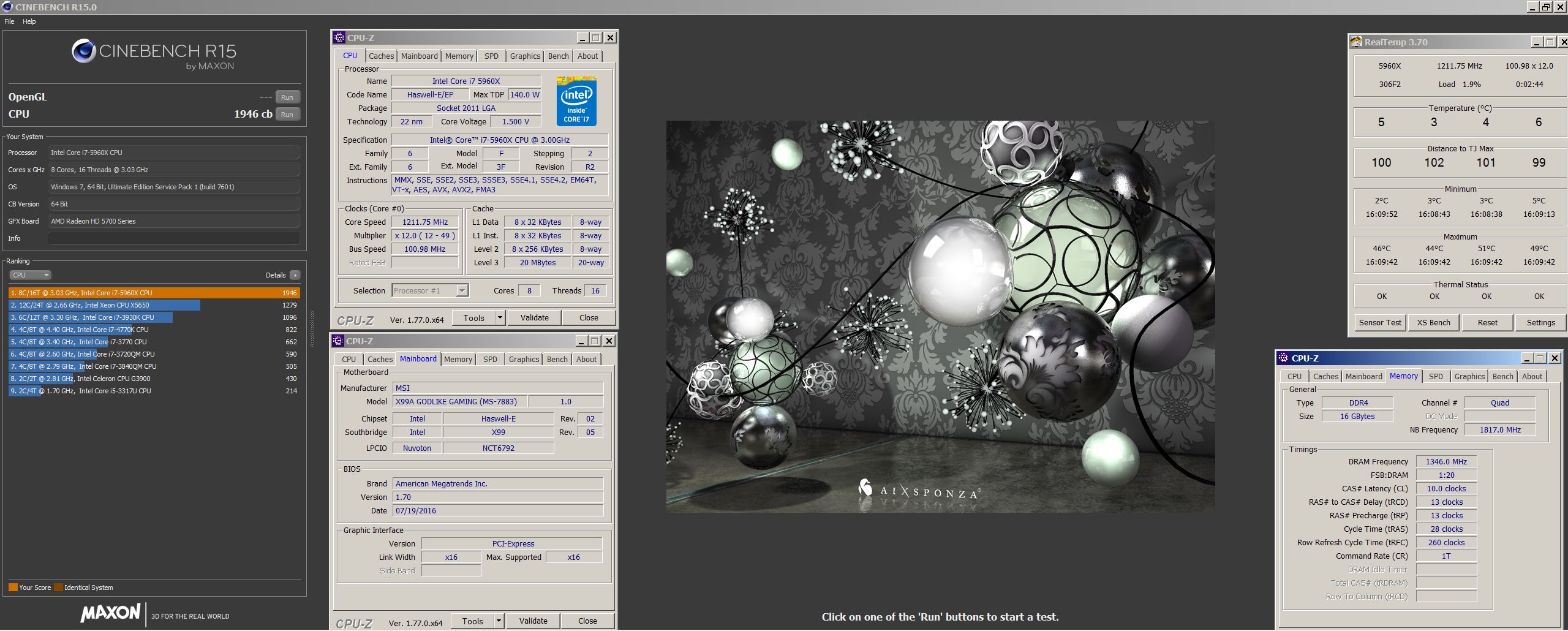Click the top CPU-Z window title icon
Viewport: 1568px width, 631px height.
pos(339,37)
